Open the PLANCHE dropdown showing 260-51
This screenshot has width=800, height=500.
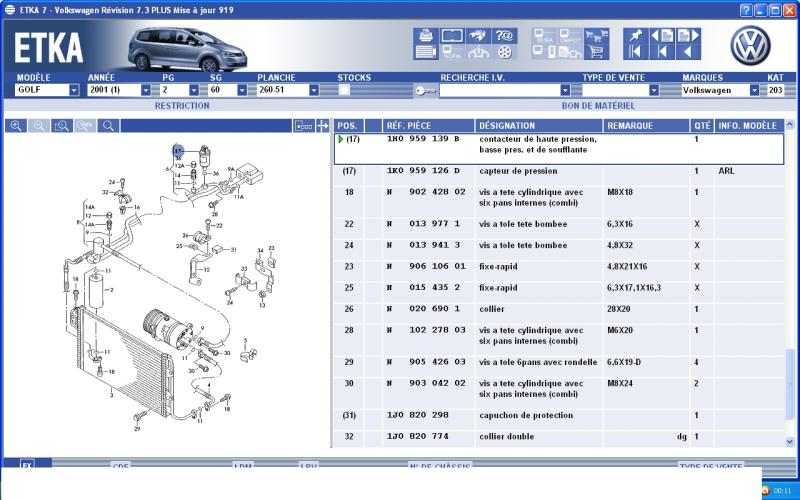coord(314,90)
